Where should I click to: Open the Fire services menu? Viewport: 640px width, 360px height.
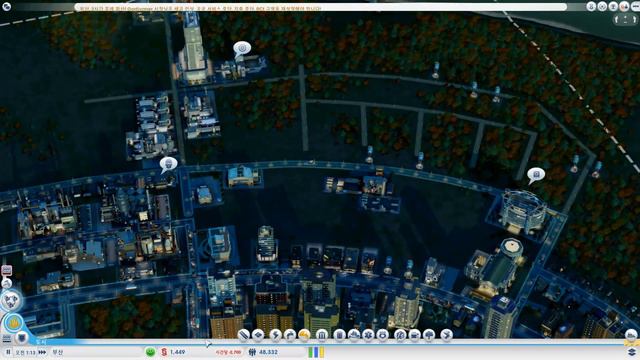(354, 335)
